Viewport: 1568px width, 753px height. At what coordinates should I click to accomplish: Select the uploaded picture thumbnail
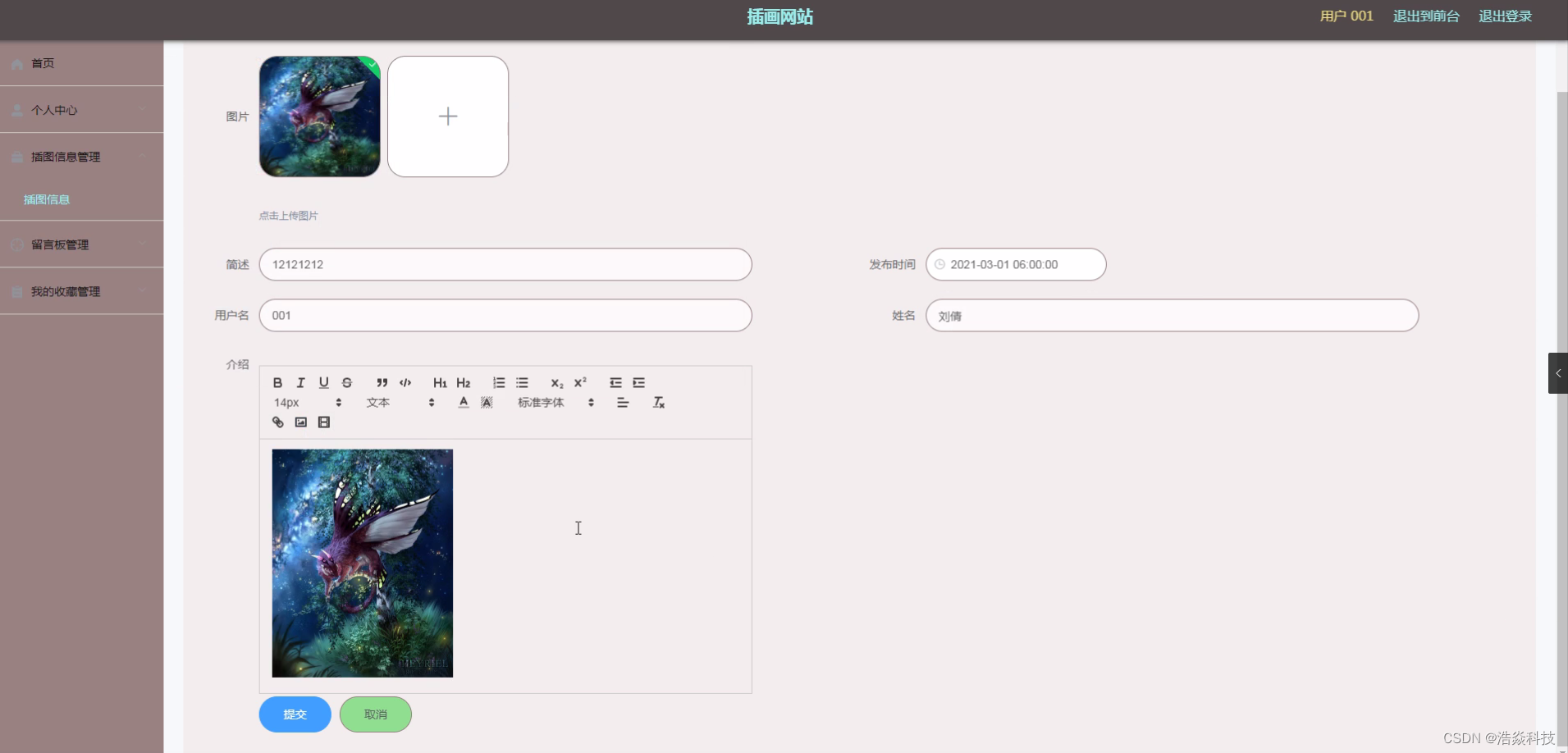coord(320,116)
